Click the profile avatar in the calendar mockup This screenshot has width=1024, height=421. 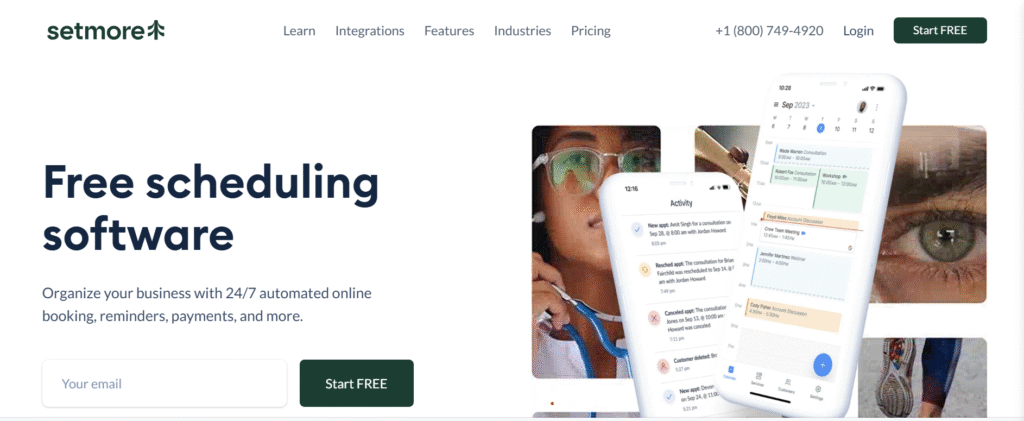862,107
